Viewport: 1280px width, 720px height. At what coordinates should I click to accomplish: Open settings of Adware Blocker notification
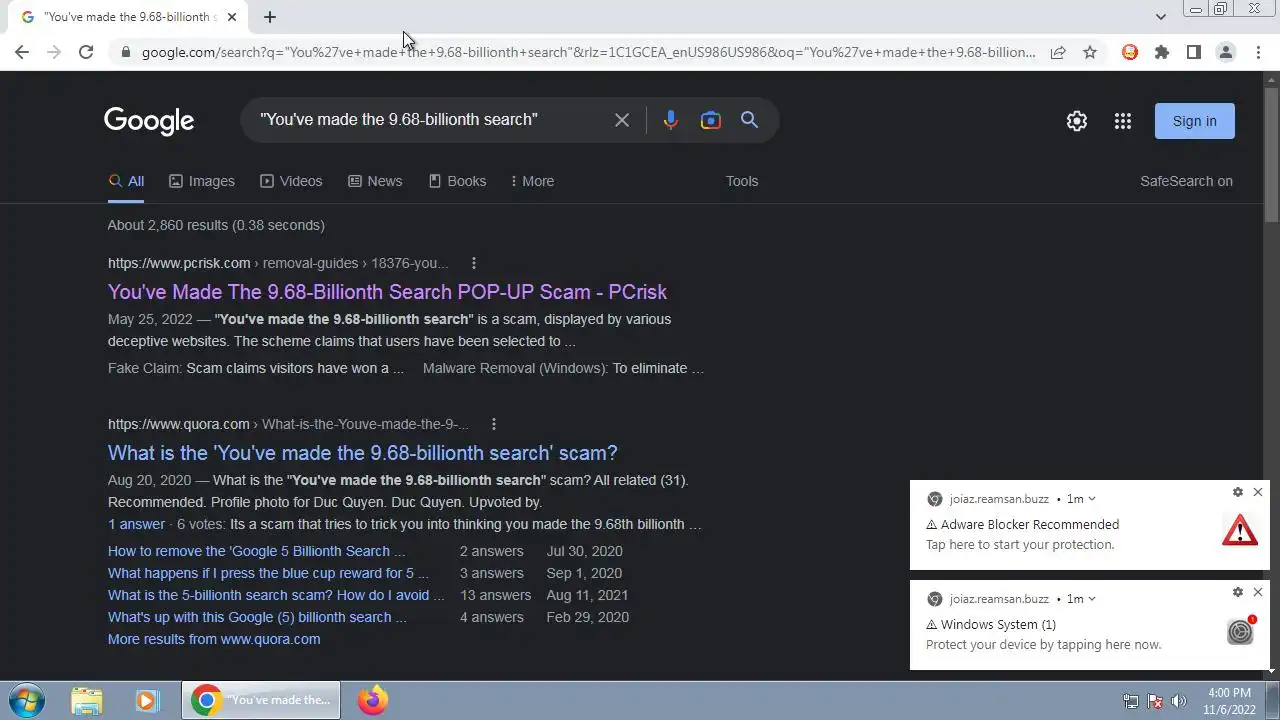click(x=1238, y=492)
